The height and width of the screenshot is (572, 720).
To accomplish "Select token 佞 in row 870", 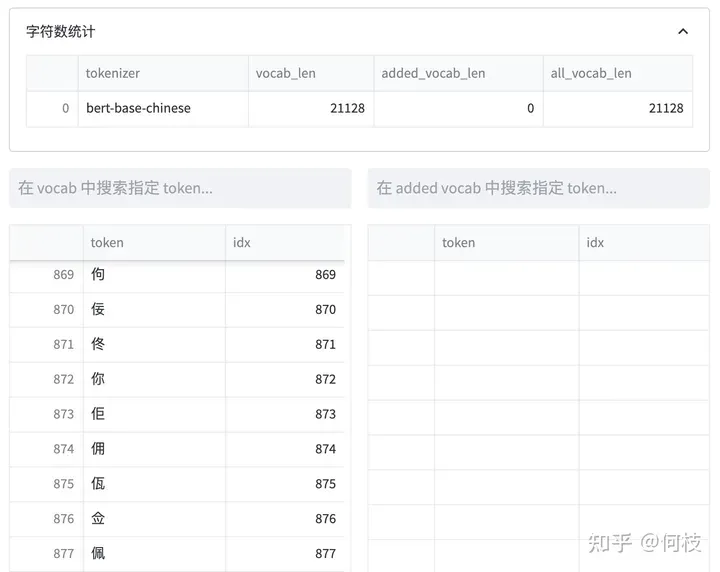I will point(154,310).
